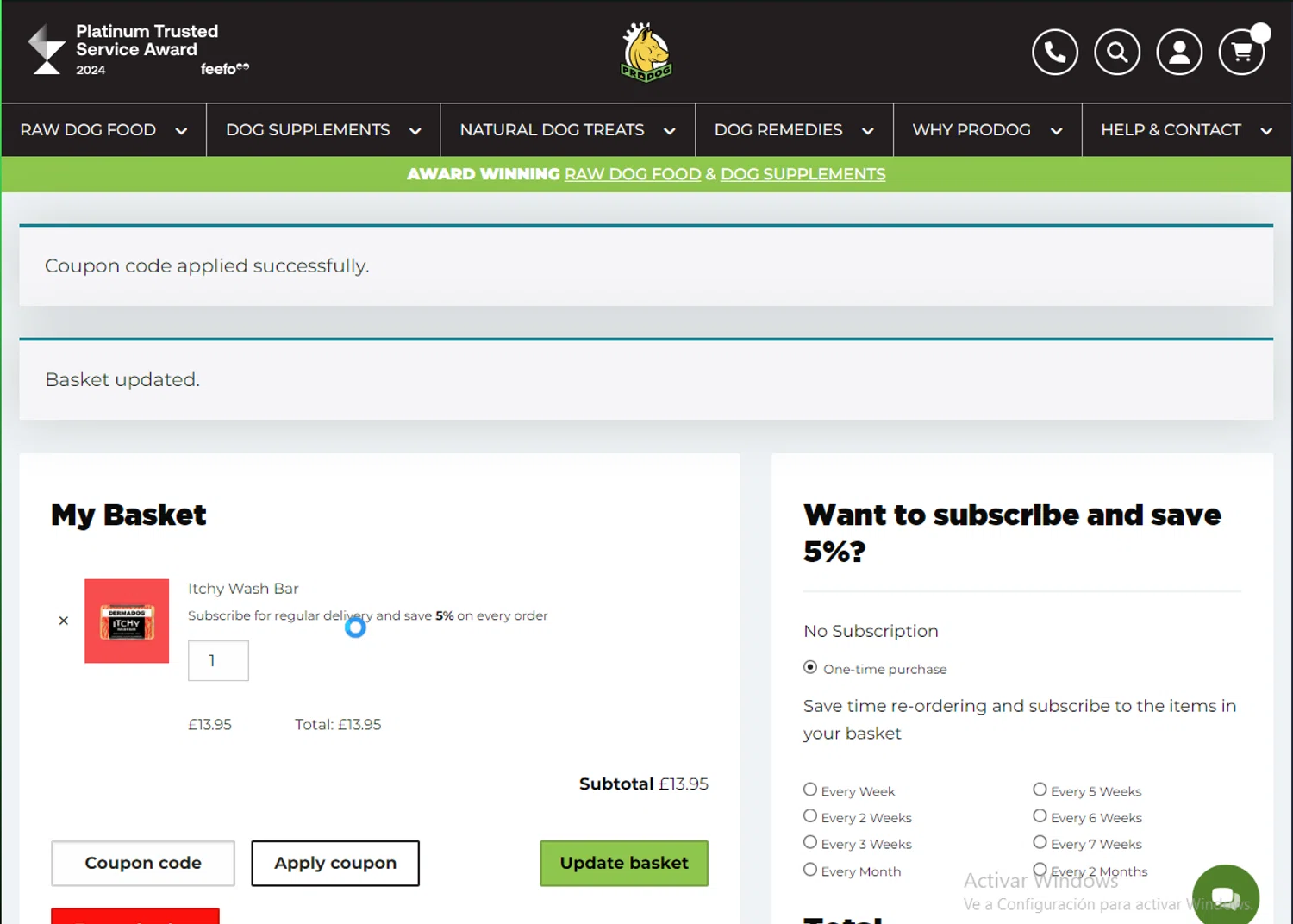Screen dimensions: 1293x924
Task: Open the NATURAL DOG TREATS menu
Action: [552, 130]
